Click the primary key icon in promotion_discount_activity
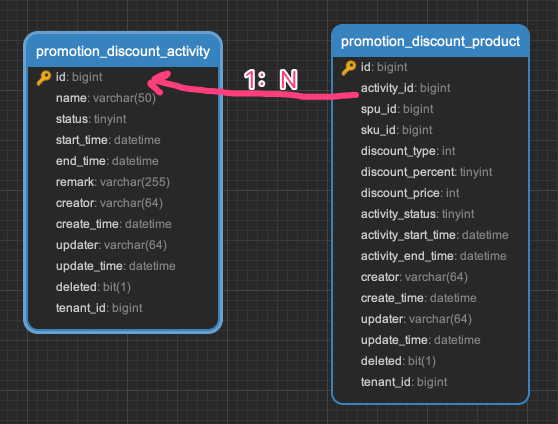558x424 pixels. [x=44, y=78]
